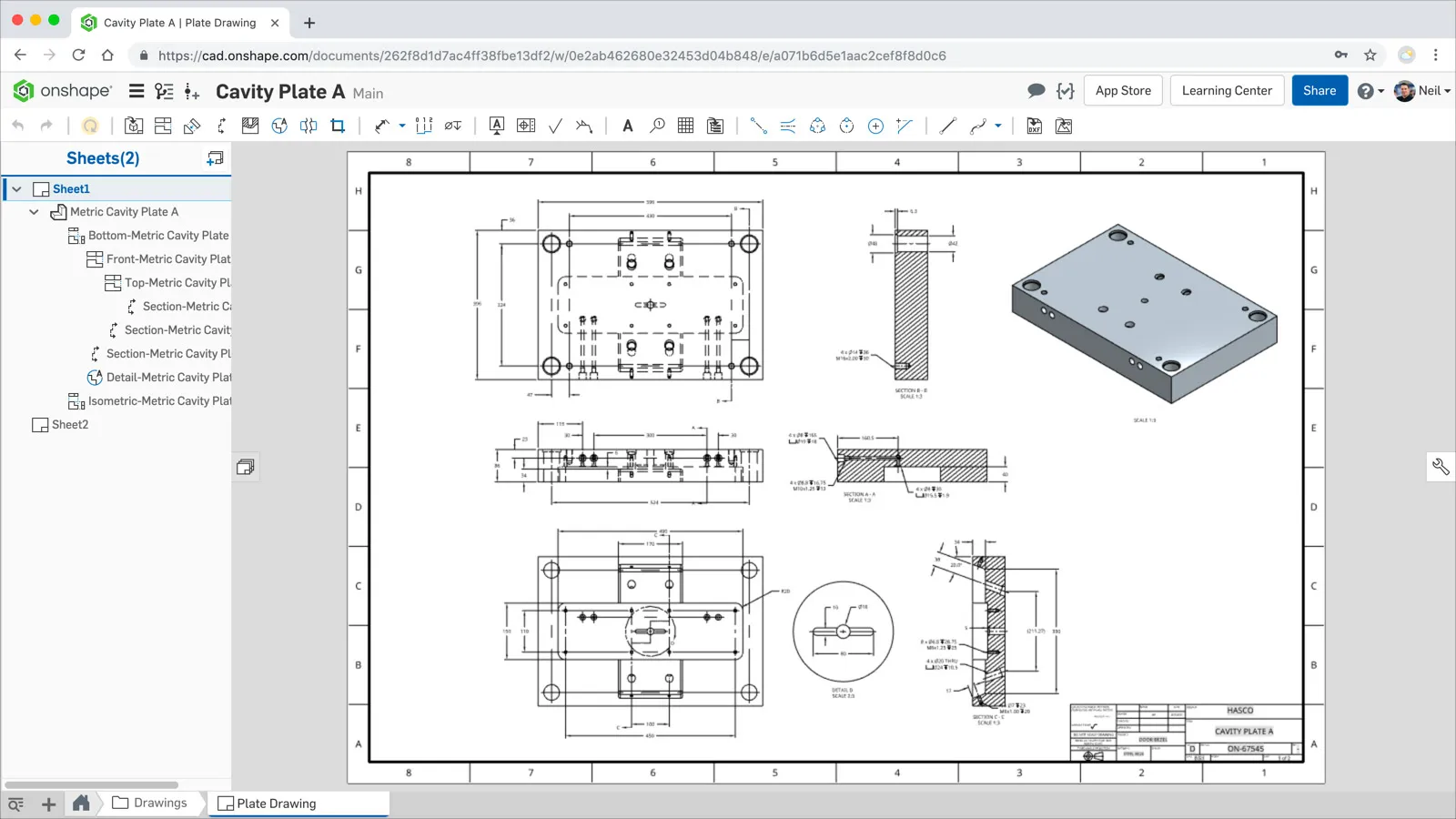The height and width of the screenshot is (819, 1456).
Task: Open the comments speech bubble
Action: point(1036,91)
